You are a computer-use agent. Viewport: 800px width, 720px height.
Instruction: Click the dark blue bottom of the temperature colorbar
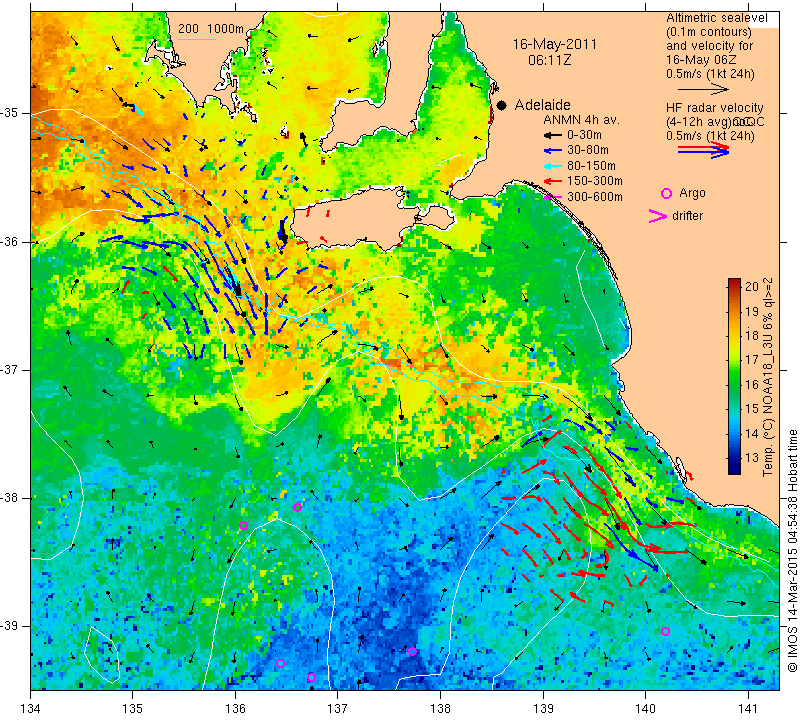tap(734, 469)
